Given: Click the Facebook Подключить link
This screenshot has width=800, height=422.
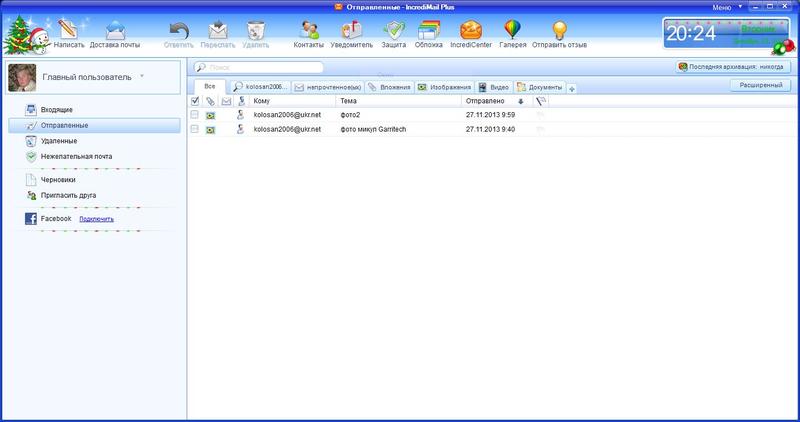Looking at the screenshot, I should pyautogui.click(x=96, y=218).
